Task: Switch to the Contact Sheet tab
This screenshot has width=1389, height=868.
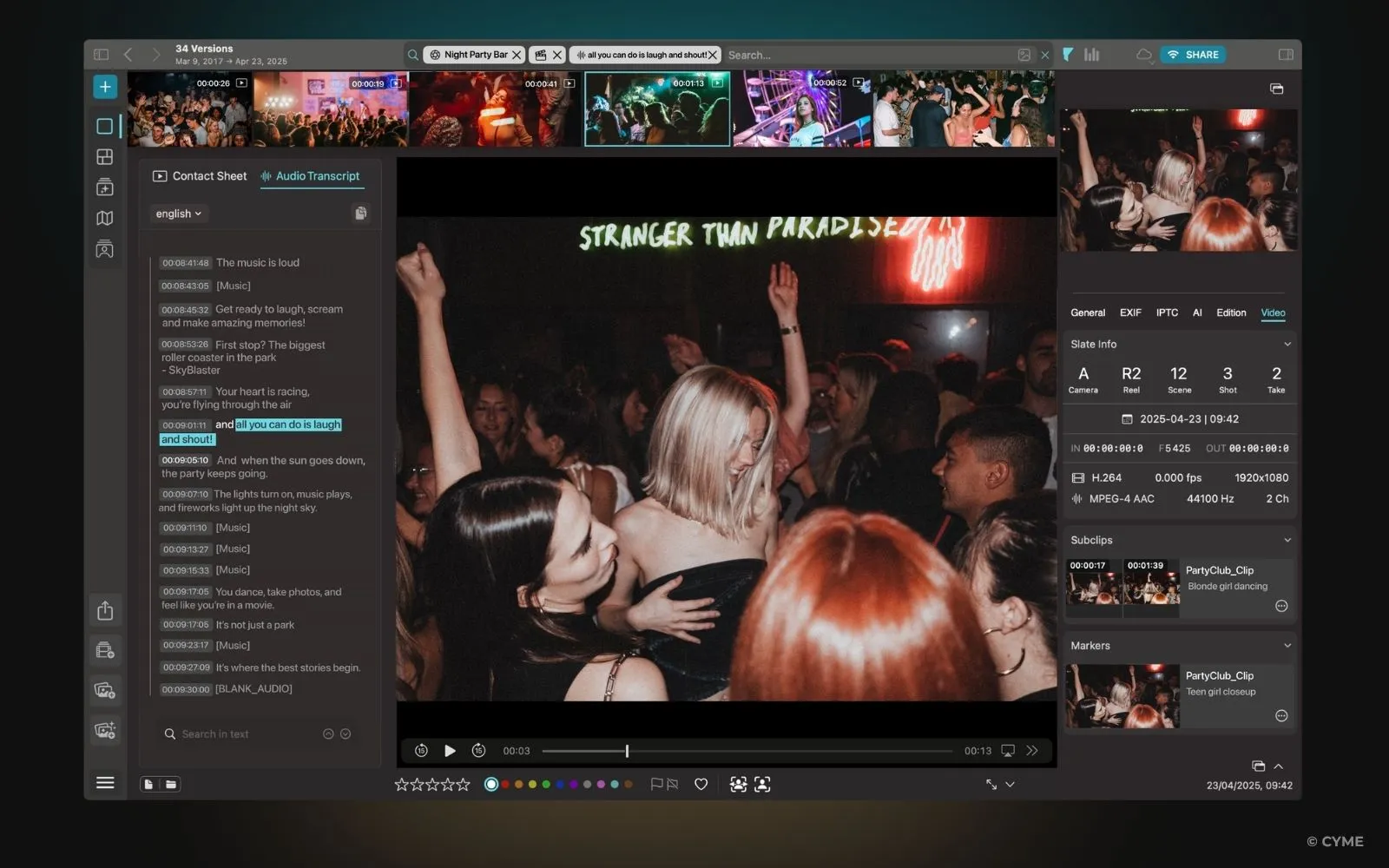Action: 201,176
